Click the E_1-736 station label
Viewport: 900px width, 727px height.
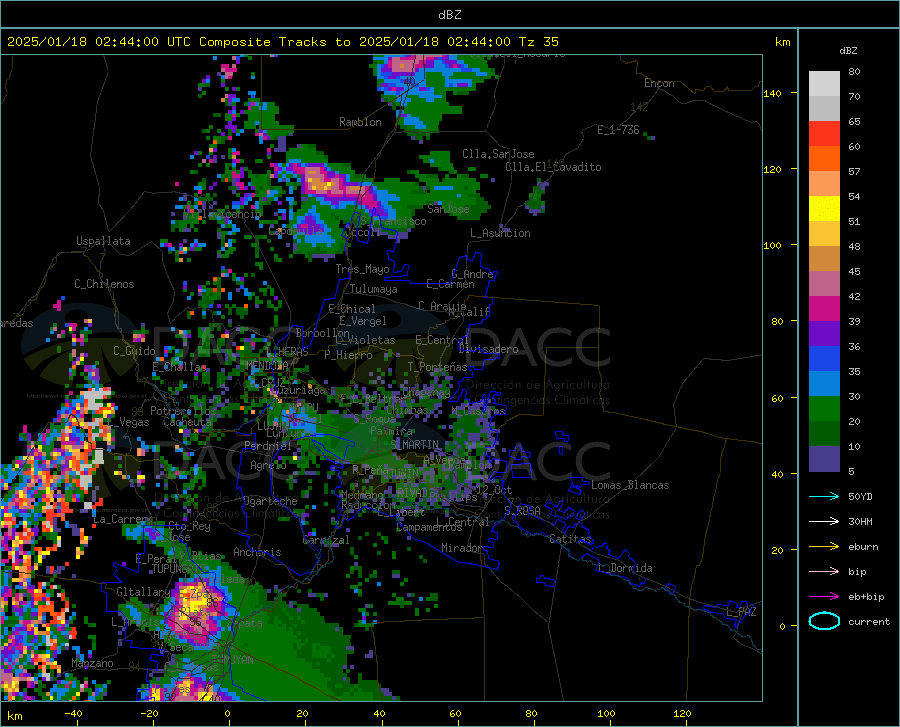coord(618,130)
